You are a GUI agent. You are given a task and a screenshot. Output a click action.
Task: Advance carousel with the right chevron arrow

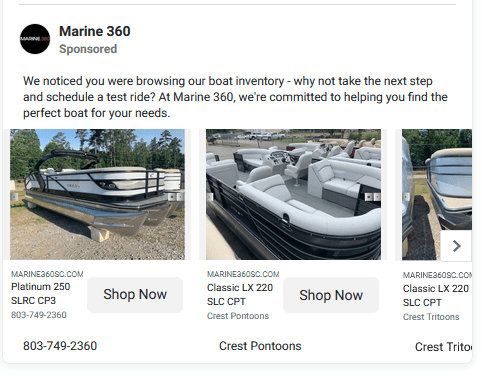(x=456, y=246)
